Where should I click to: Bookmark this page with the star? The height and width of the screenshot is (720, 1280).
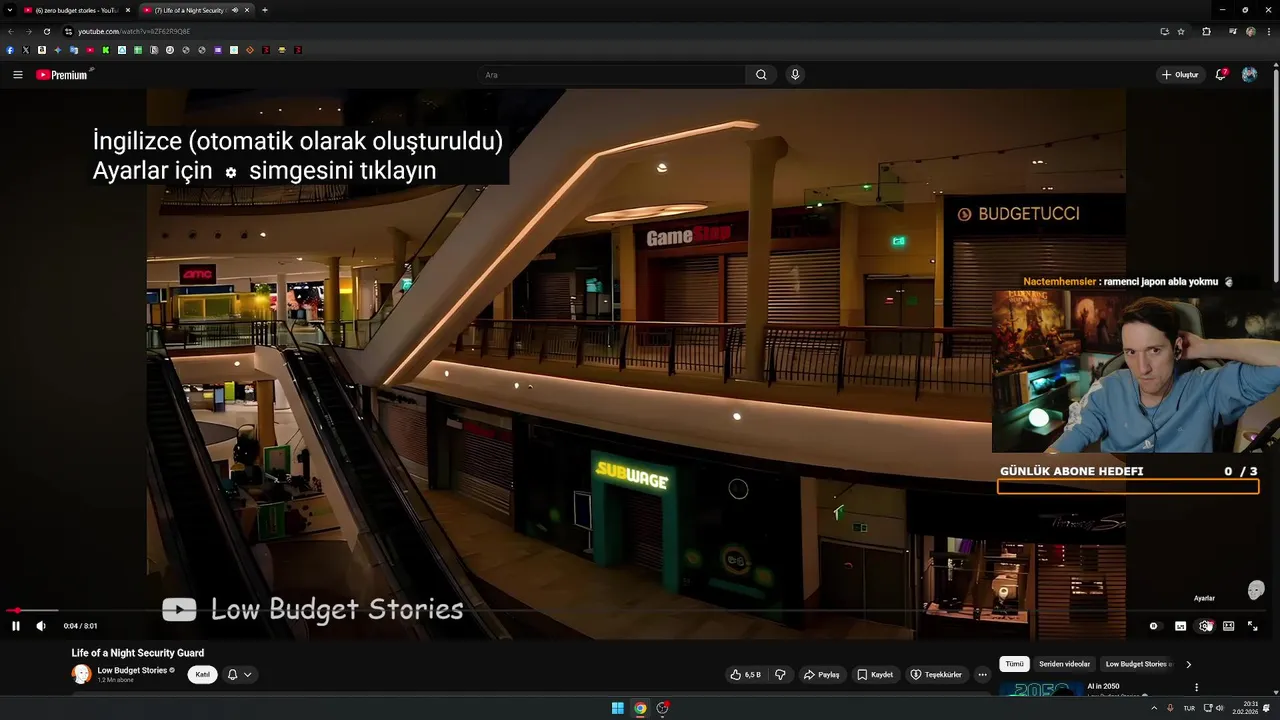tap(1181, 31)
